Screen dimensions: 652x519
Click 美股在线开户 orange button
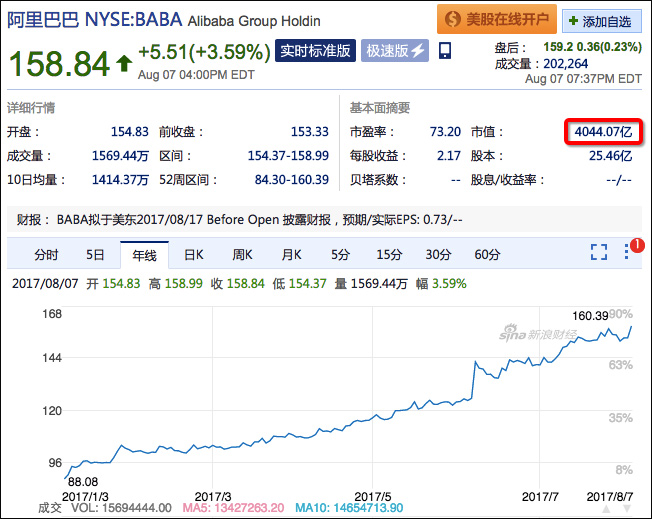pyautogui.click(x=496, y=19)
